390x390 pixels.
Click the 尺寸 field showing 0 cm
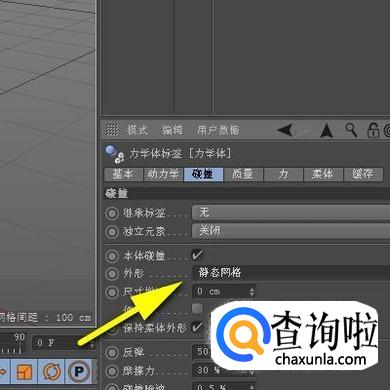click(x=224, y=292)
